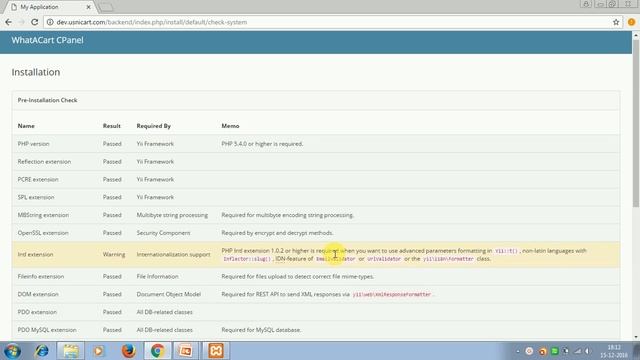
Task: Select the My Application browser tab
Action: pos(49,7)
